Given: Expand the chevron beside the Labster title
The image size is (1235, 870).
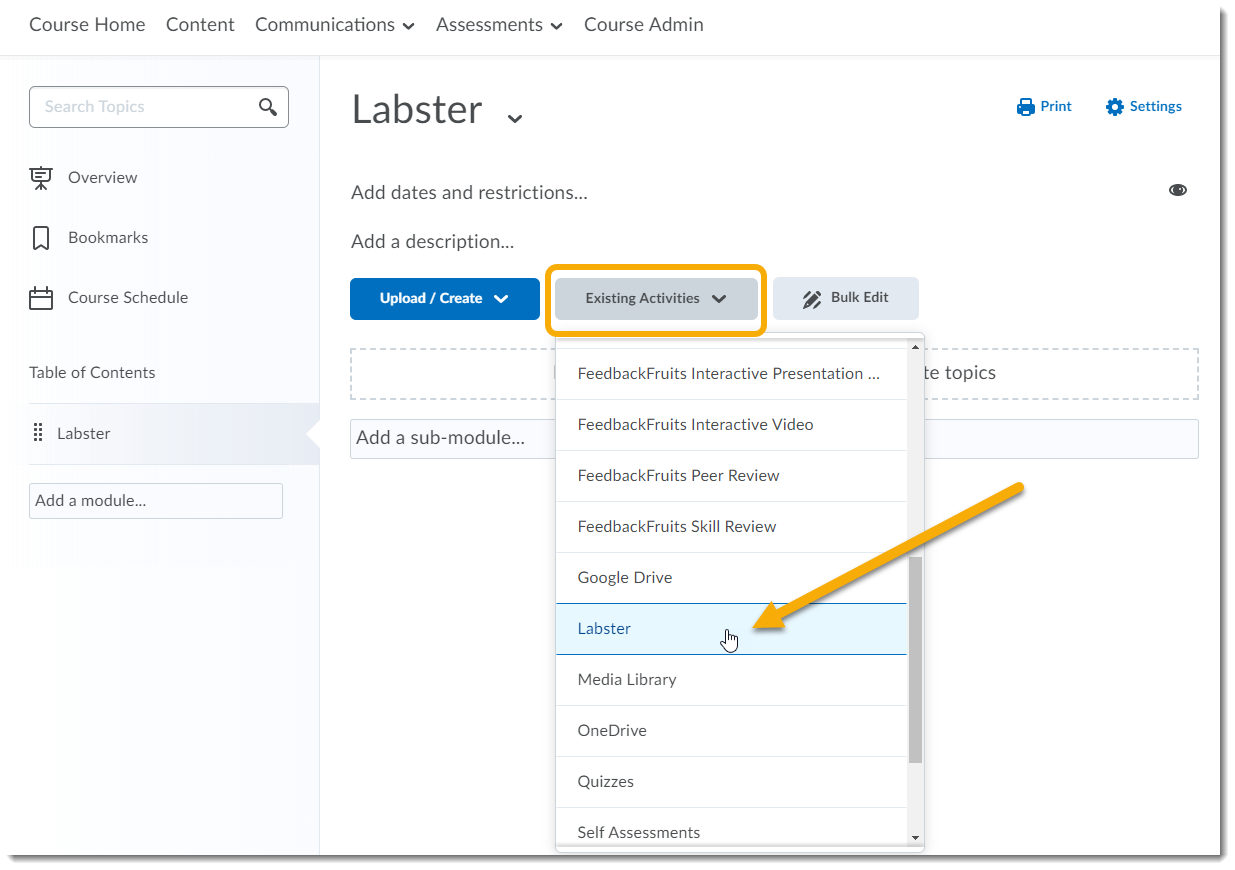Looking at the screenshot, I should click(515, 118).
